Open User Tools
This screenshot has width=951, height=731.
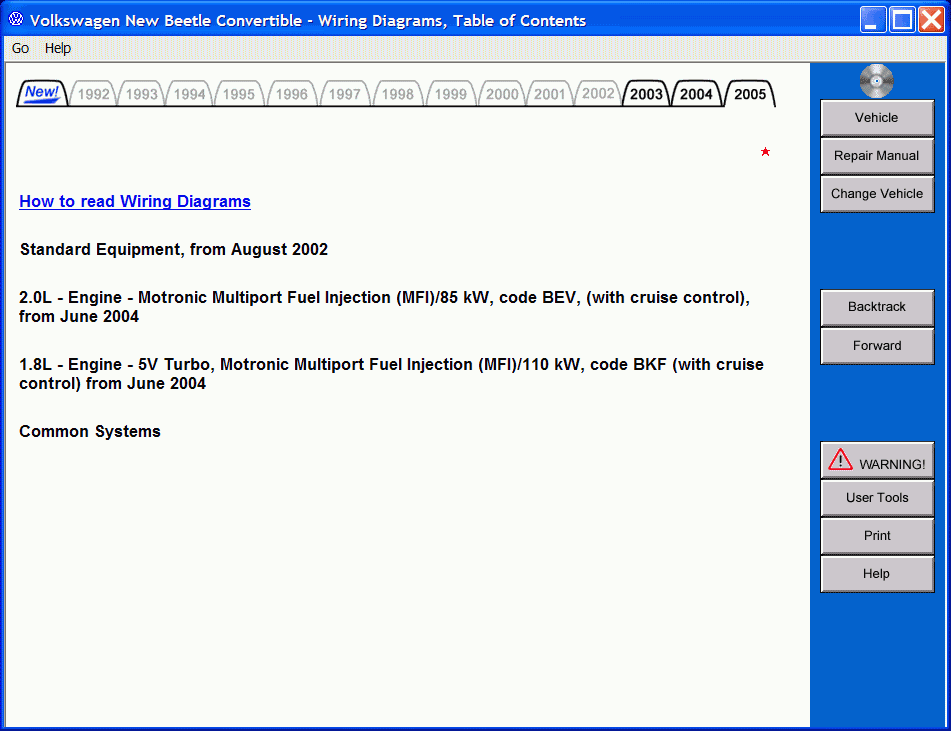pos(877,498)
